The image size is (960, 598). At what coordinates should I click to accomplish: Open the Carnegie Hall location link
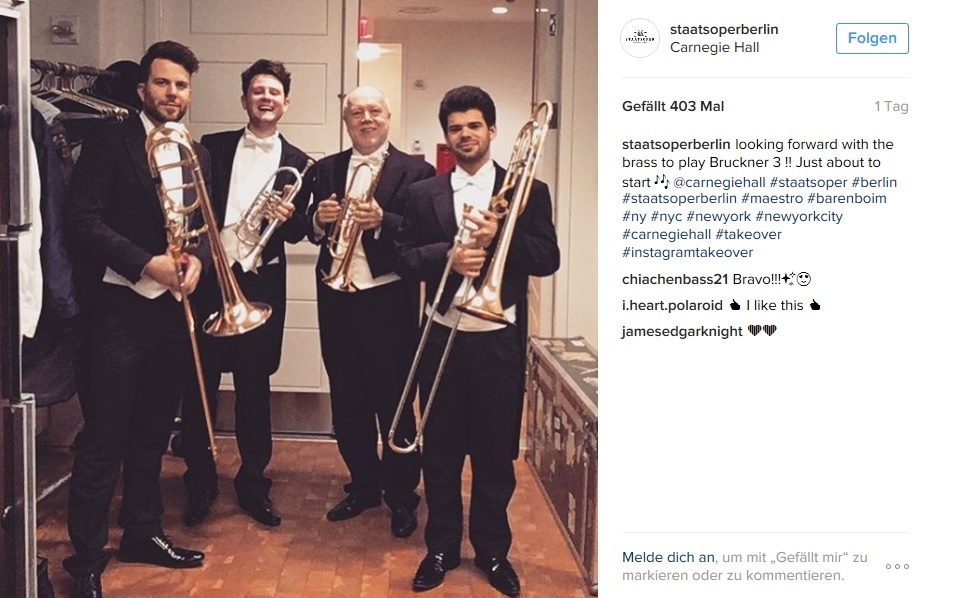point(714,48)
